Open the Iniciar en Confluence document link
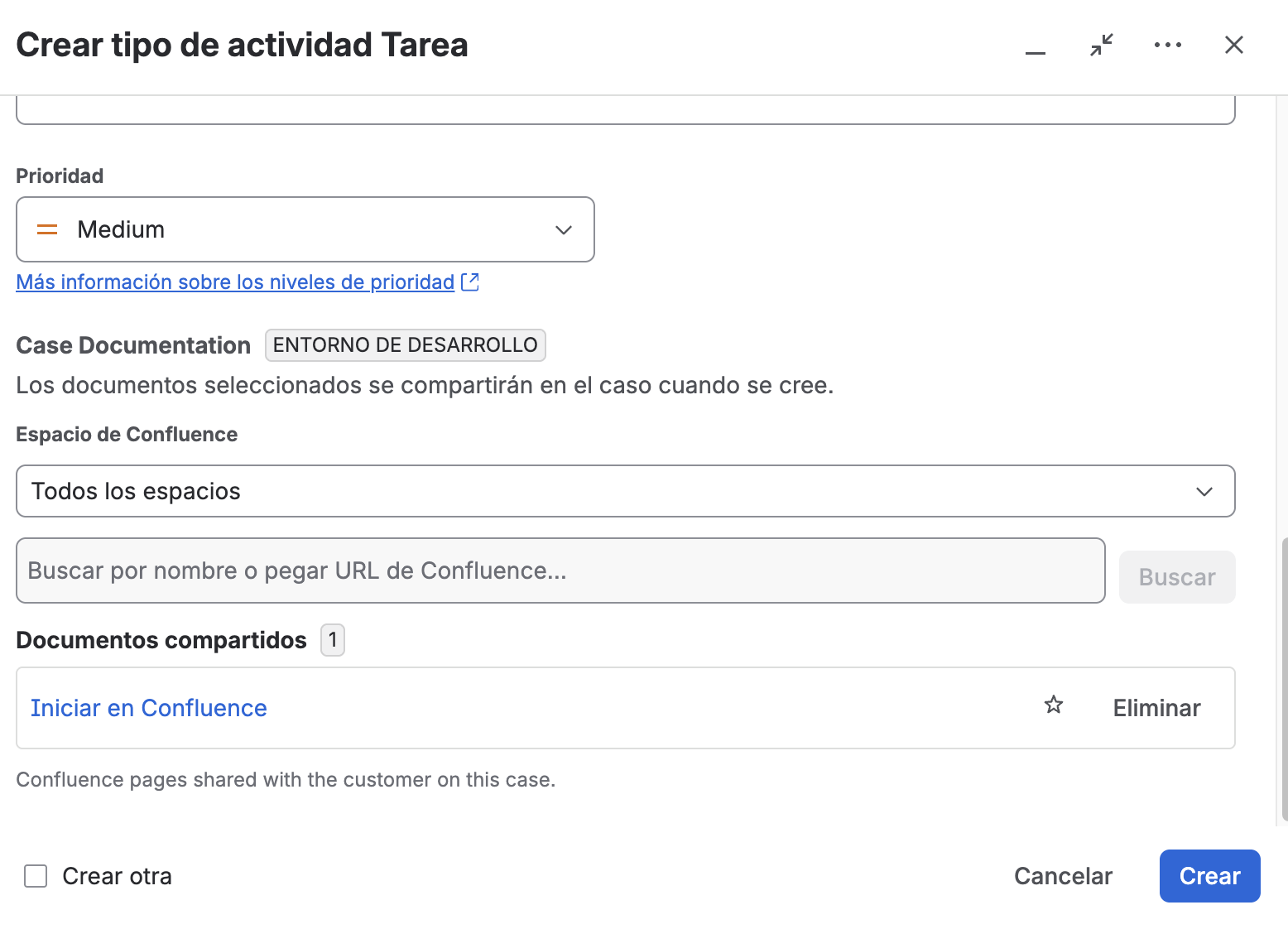The height and width of the screenshot is (929, 1288). [x=149, y=708]
